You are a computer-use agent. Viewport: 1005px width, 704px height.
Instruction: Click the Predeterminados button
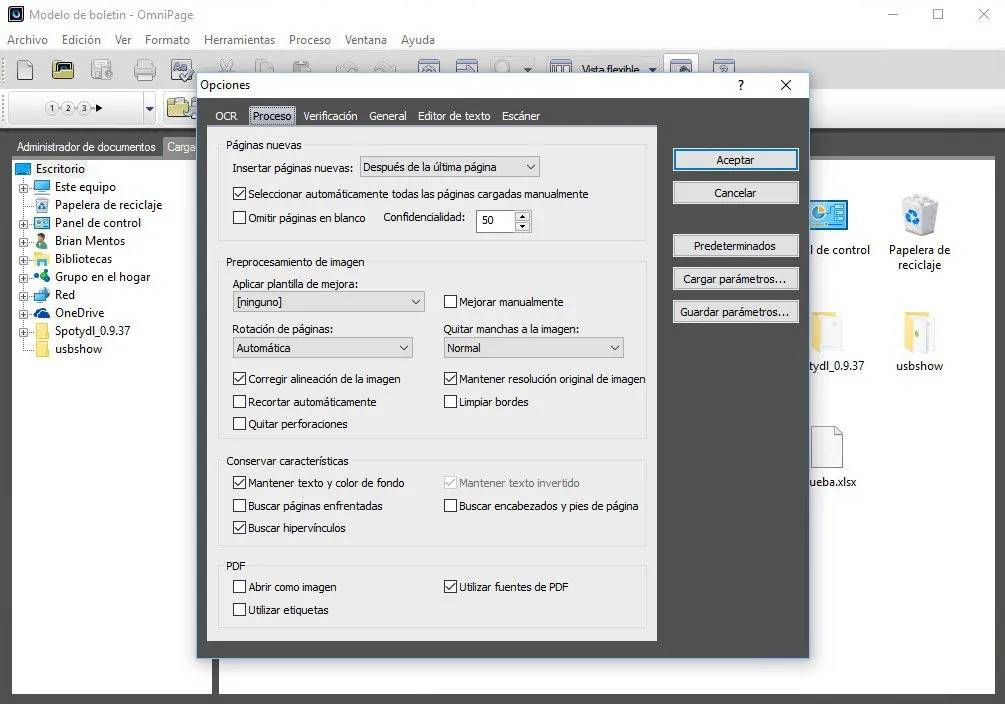735,246
